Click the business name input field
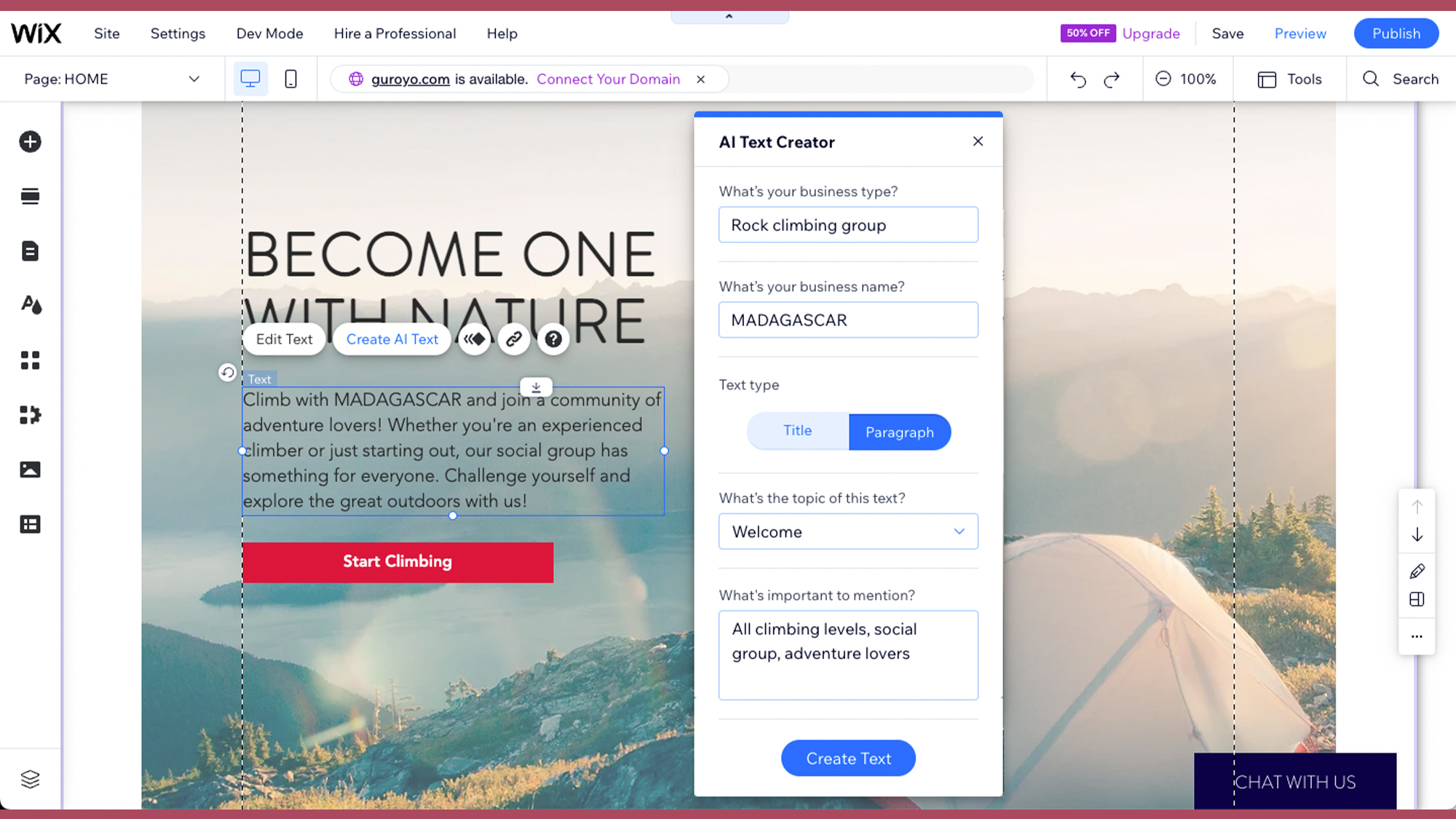 848,320
